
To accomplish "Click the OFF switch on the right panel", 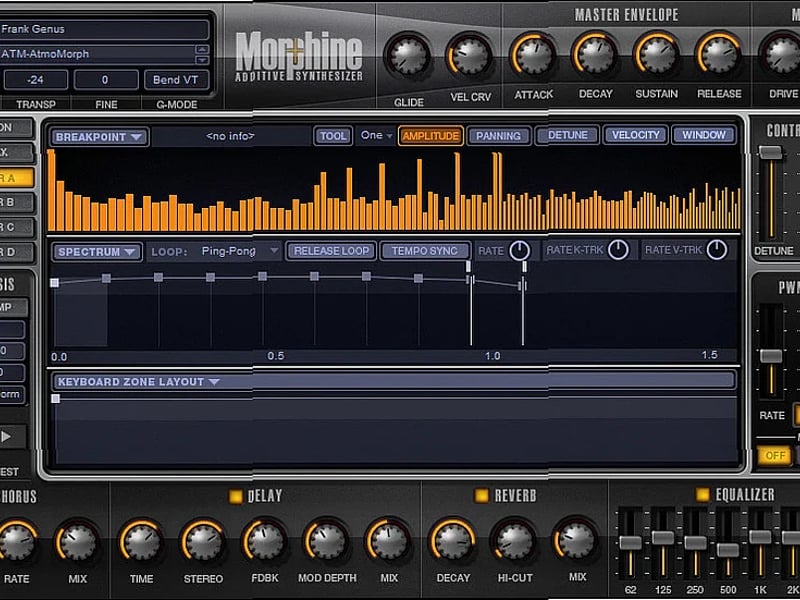I will [772, 455].
